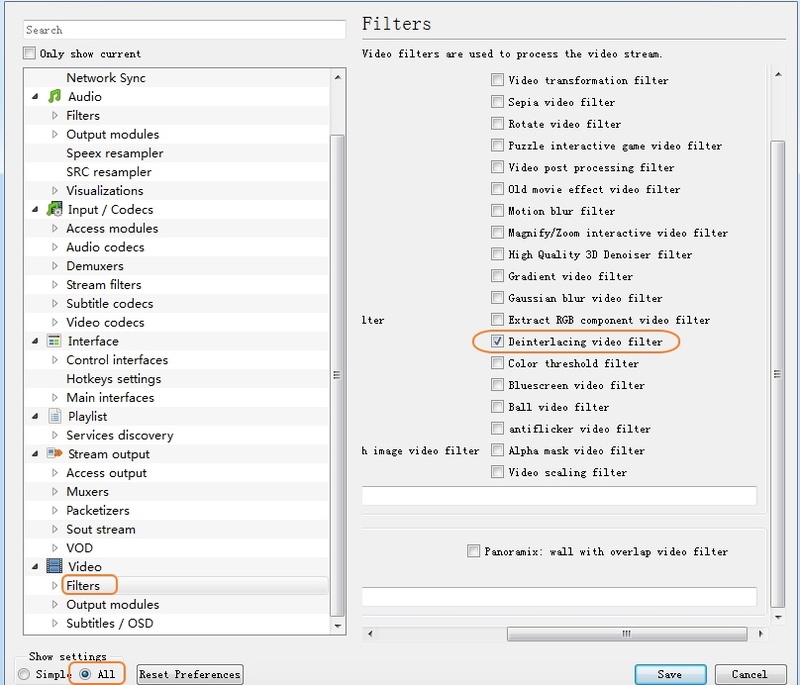Click the Reset Preferences button
Screen dimensions: 800x685
[x=190, y=674]
